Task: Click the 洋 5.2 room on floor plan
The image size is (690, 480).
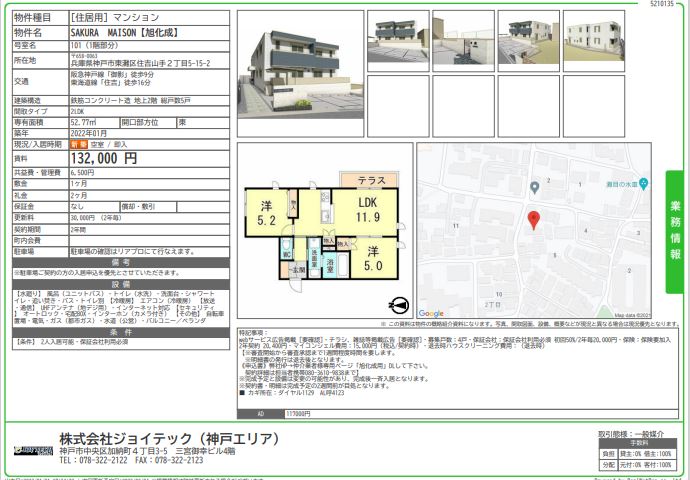Action: click(x=266, y=213)
